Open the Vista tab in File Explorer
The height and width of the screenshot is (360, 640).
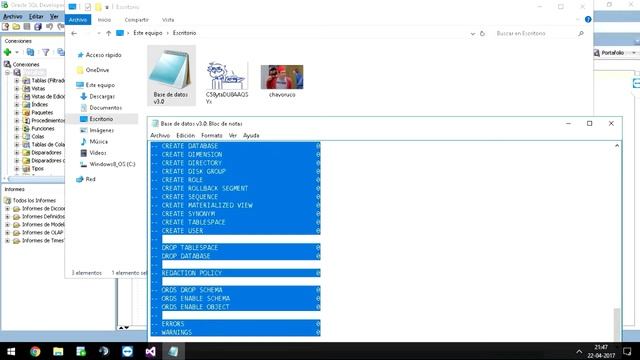tap(168, 20)
